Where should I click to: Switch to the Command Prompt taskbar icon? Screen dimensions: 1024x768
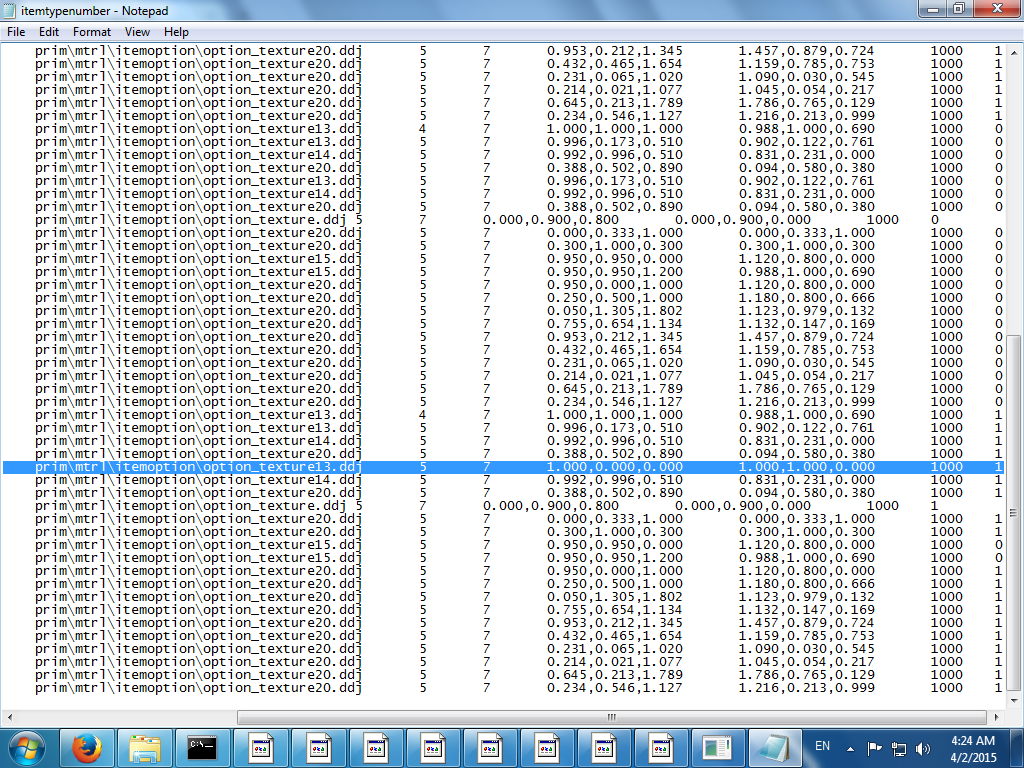click(x=203, y=747)
